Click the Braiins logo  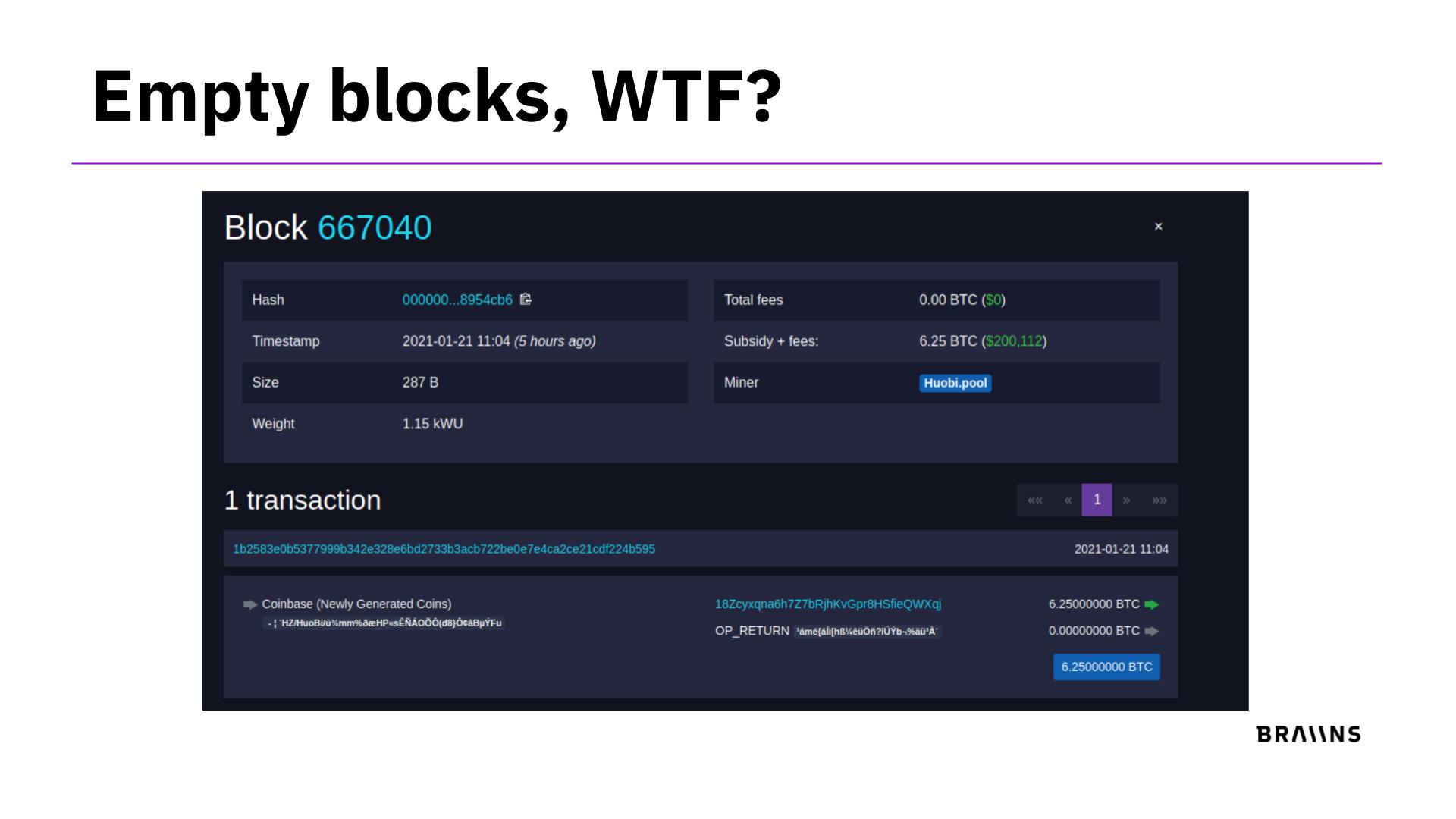tap(1308, 734)
